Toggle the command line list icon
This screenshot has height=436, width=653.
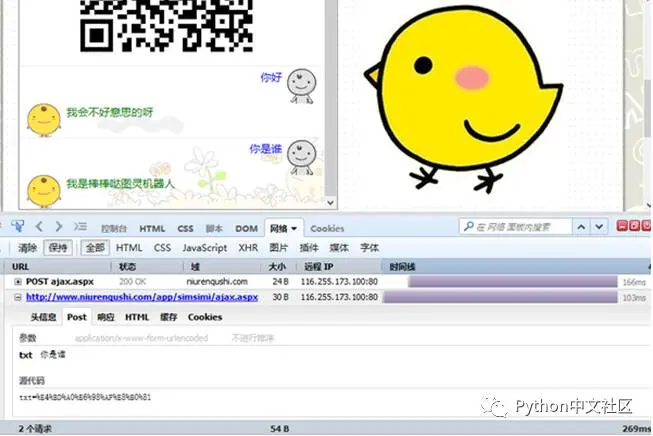click(80, 227)
